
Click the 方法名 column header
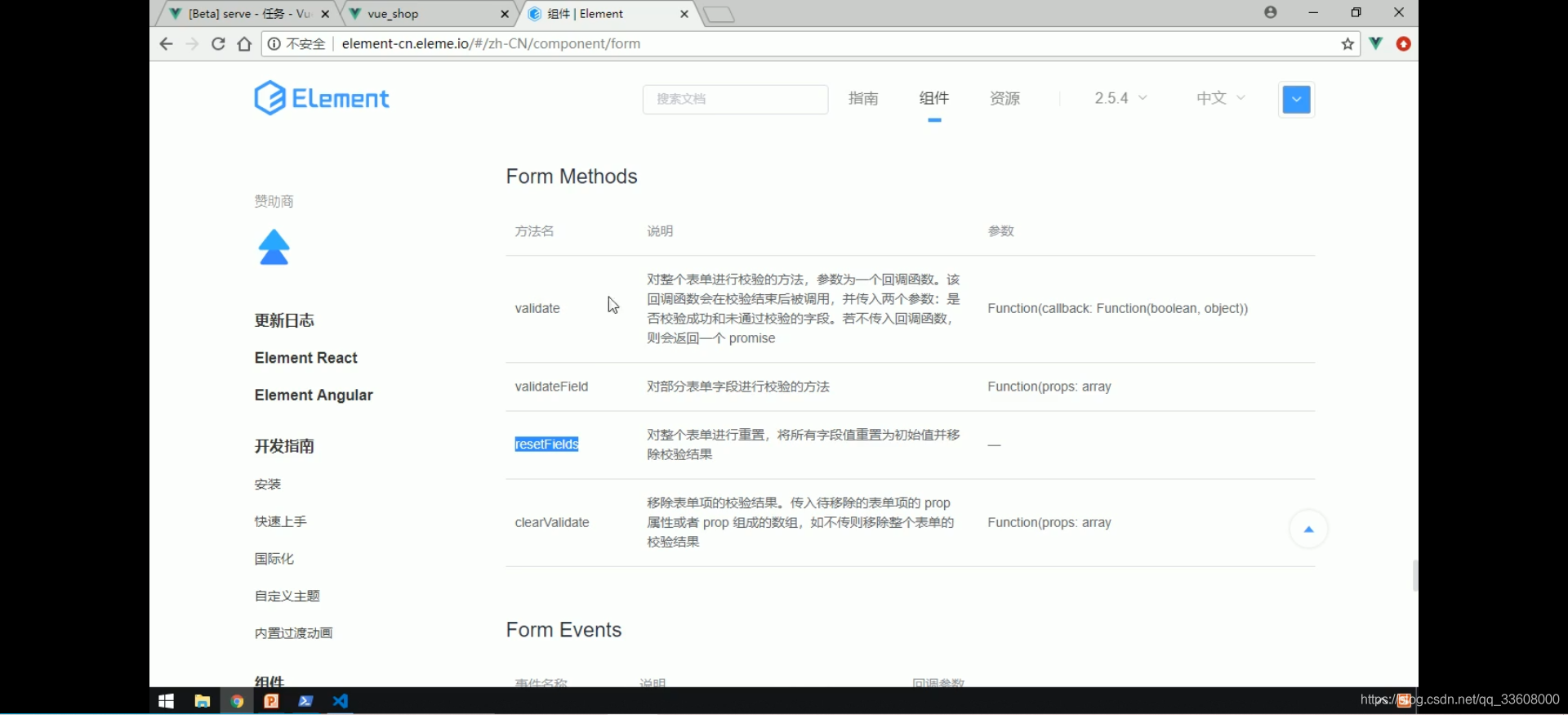534,231
